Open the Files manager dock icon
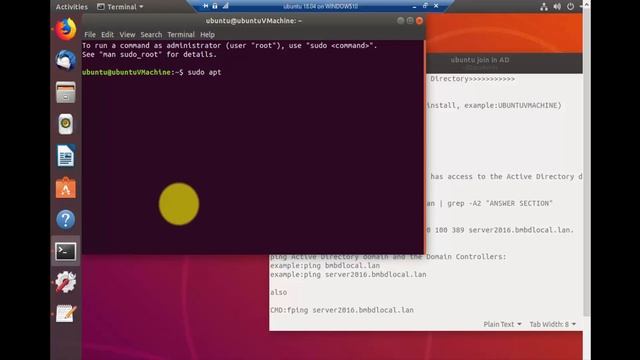Viewport: 640px width, 360px height. 66,92
